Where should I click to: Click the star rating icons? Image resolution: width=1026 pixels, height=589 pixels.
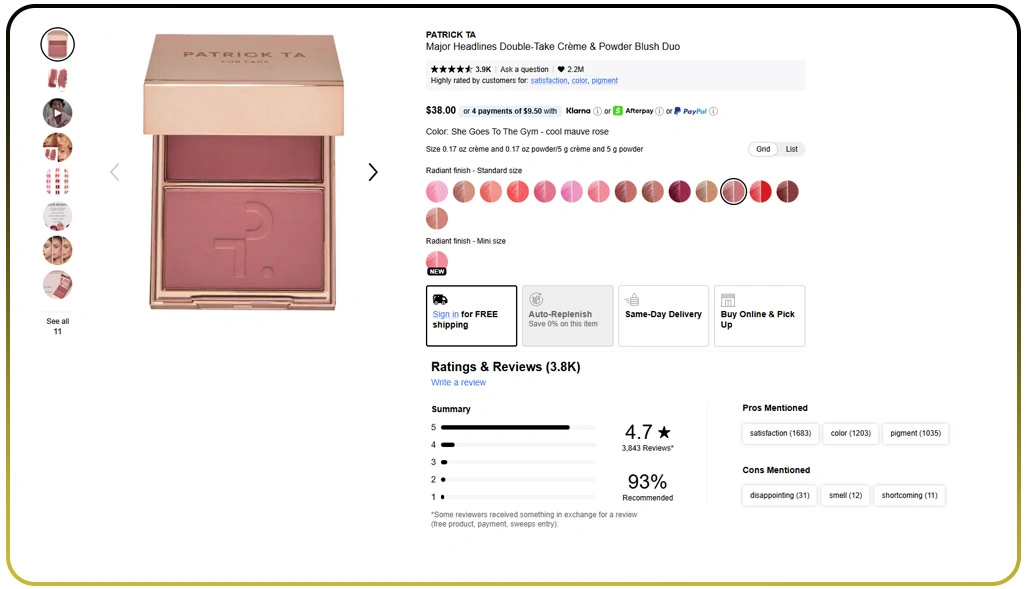click(451, 70)
